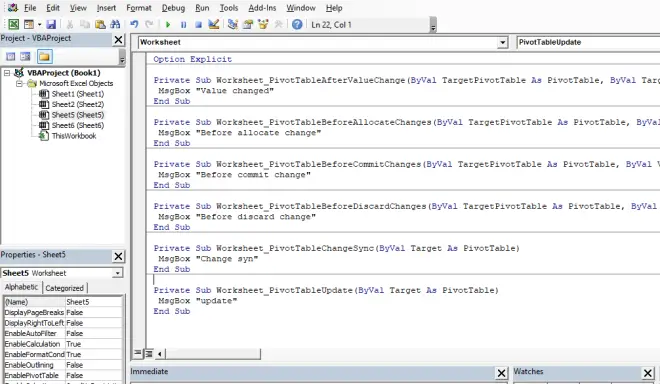The height and width of the screenshot is (384, 660).
Task: Click the Cut scissors icon
Action: 70,24
